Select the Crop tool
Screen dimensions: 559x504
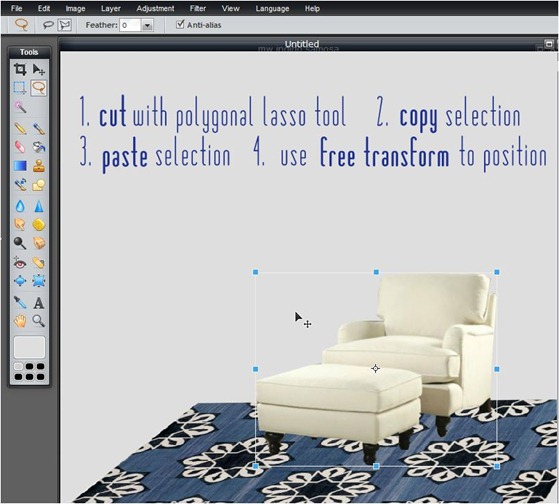[x=20, y=69]
